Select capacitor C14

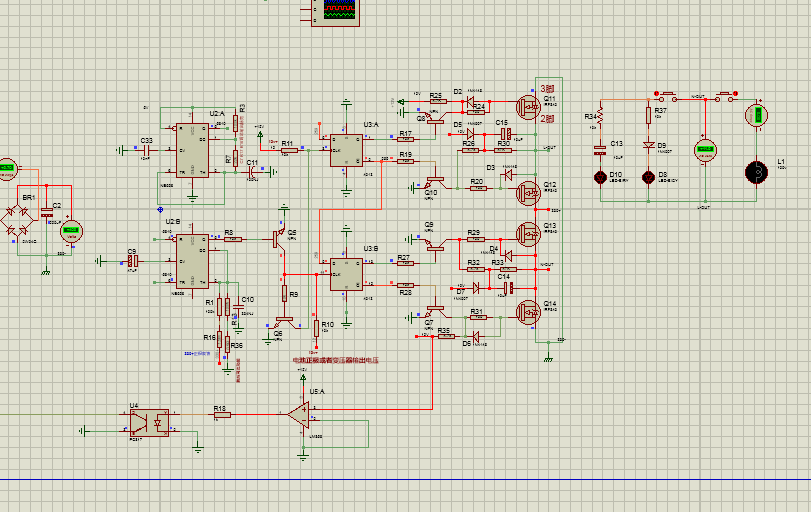tap(508, 288)
